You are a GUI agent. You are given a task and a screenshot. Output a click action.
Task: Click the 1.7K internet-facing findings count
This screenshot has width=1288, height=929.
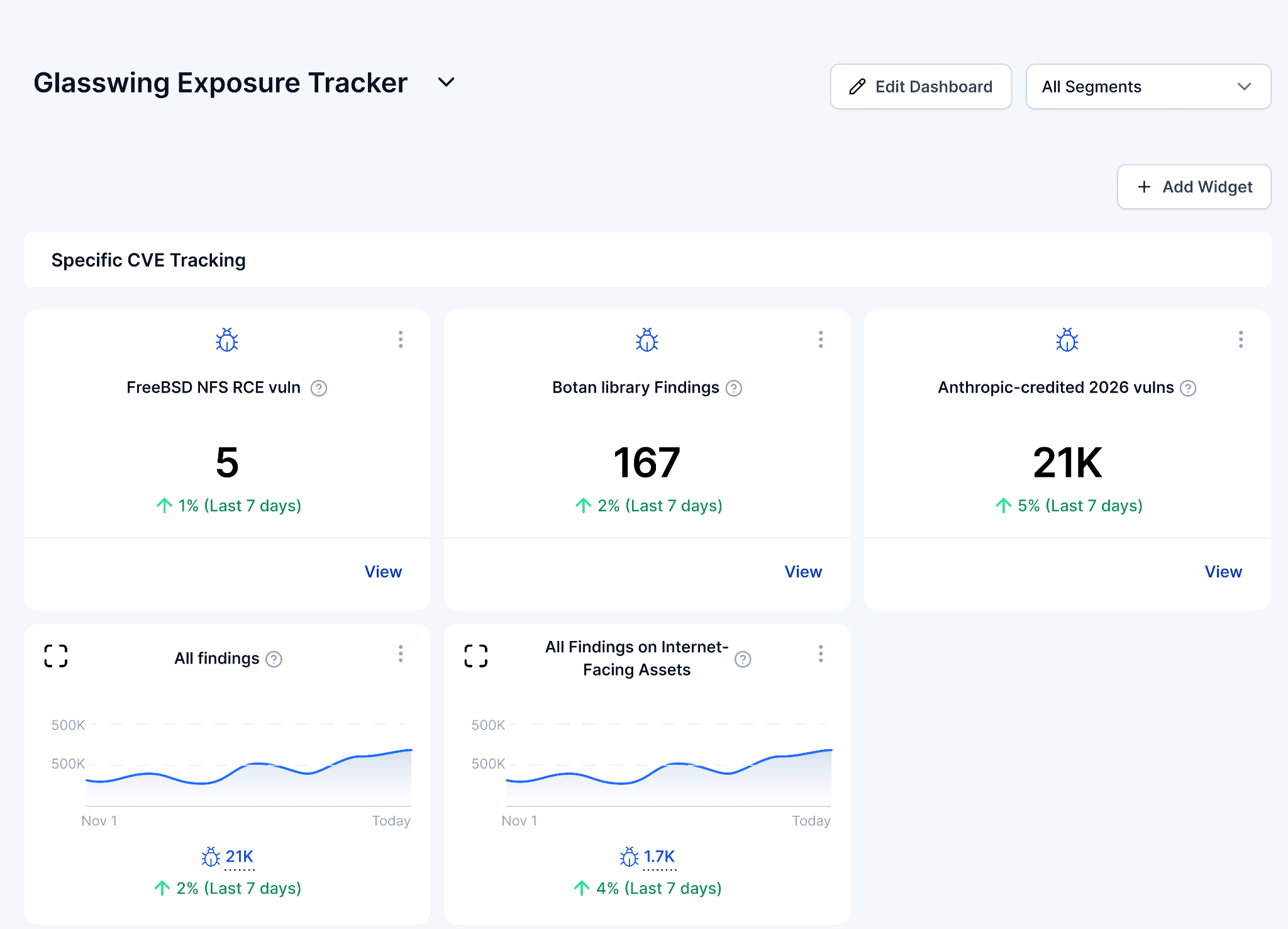click(x=658, y=857)
